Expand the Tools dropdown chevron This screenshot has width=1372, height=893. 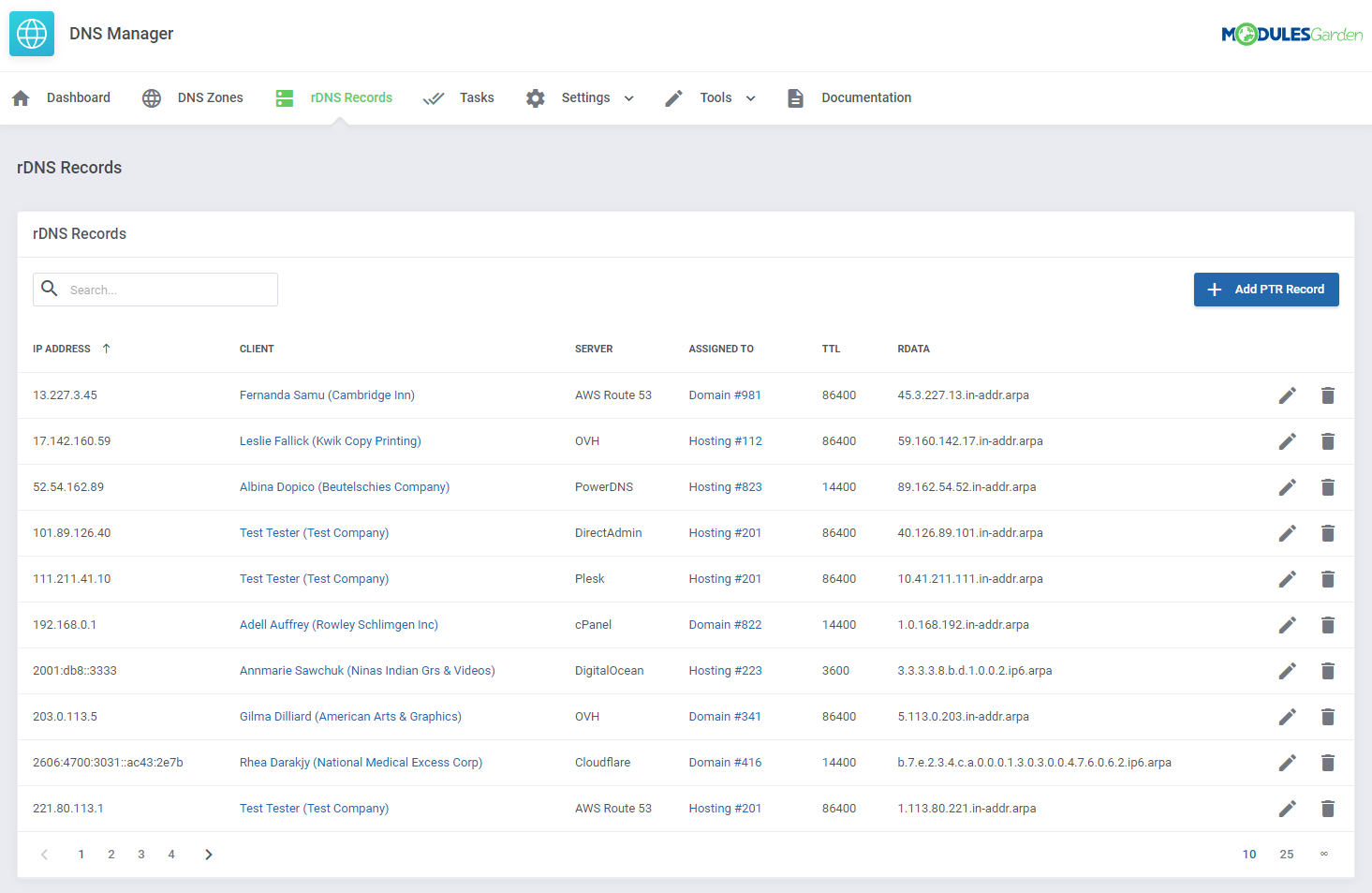[750, 97]
